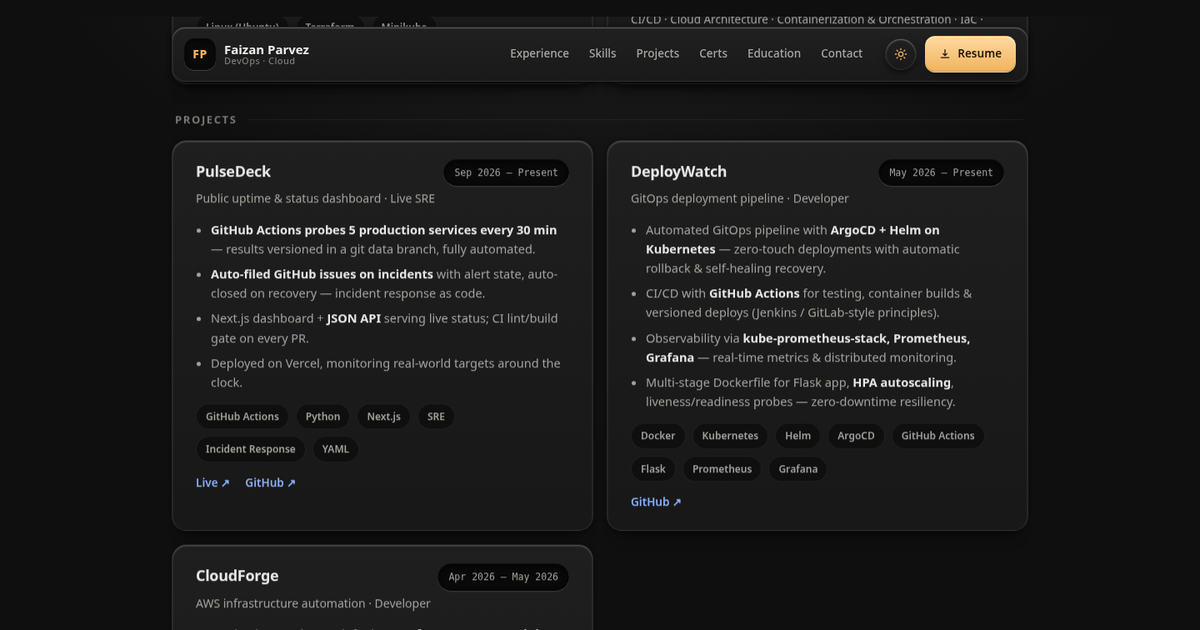This screenshot has width=1200, height=630.
Task: Open the Certs nav link
Action: (x=713, y=54)
